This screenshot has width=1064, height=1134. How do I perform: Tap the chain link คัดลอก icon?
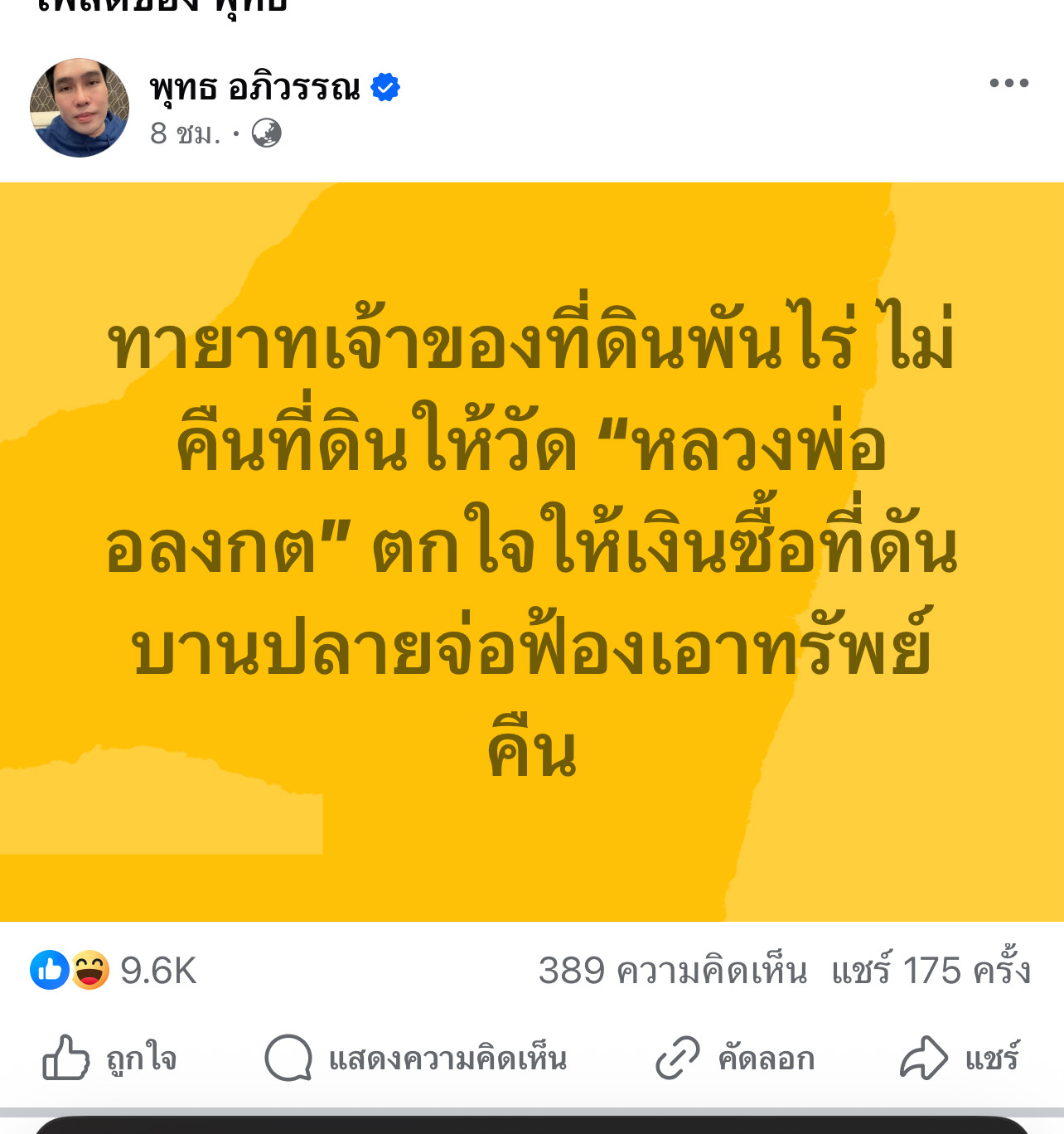tap(678, 1058)
